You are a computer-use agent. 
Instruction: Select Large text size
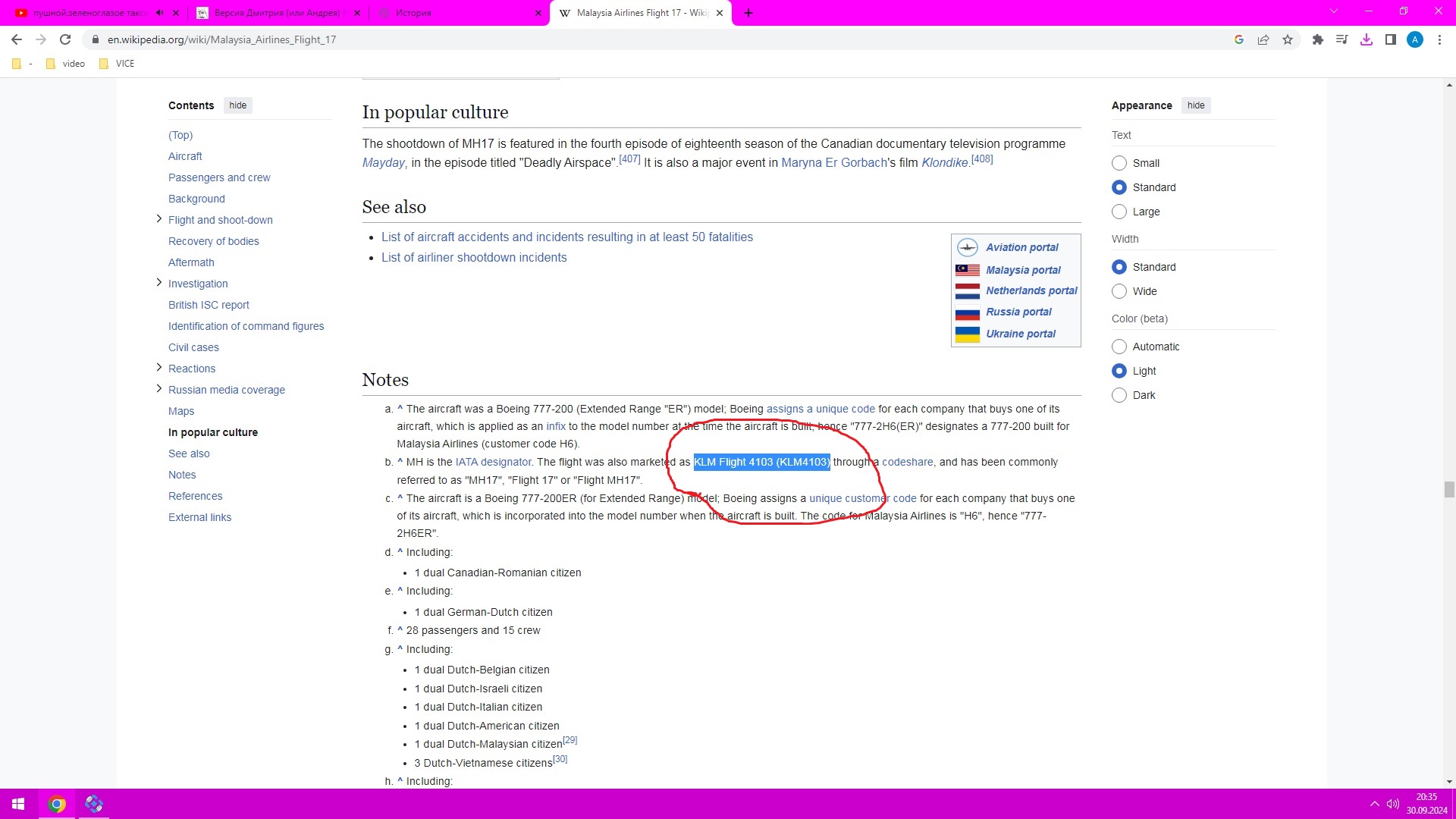pyautogui.click(x=1119, y=212)
